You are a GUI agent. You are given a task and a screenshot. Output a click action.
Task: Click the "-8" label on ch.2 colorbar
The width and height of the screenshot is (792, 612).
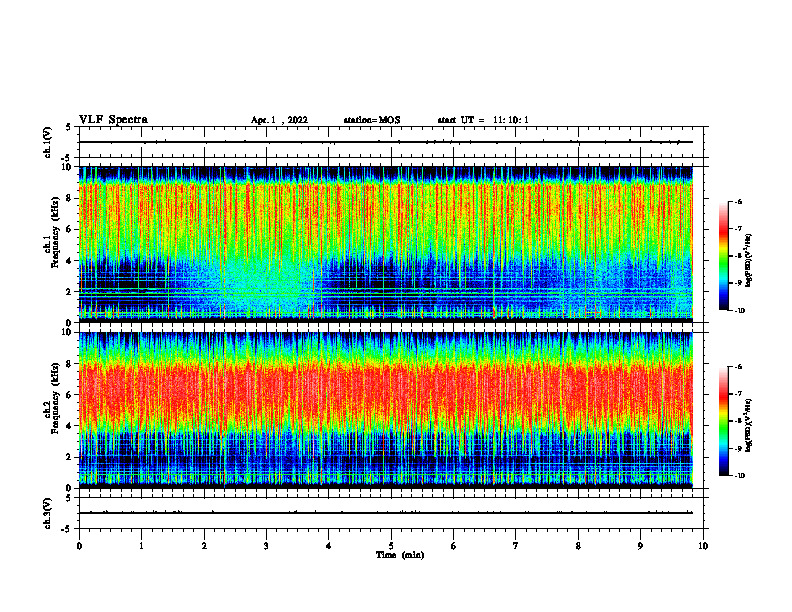[738, 421]
